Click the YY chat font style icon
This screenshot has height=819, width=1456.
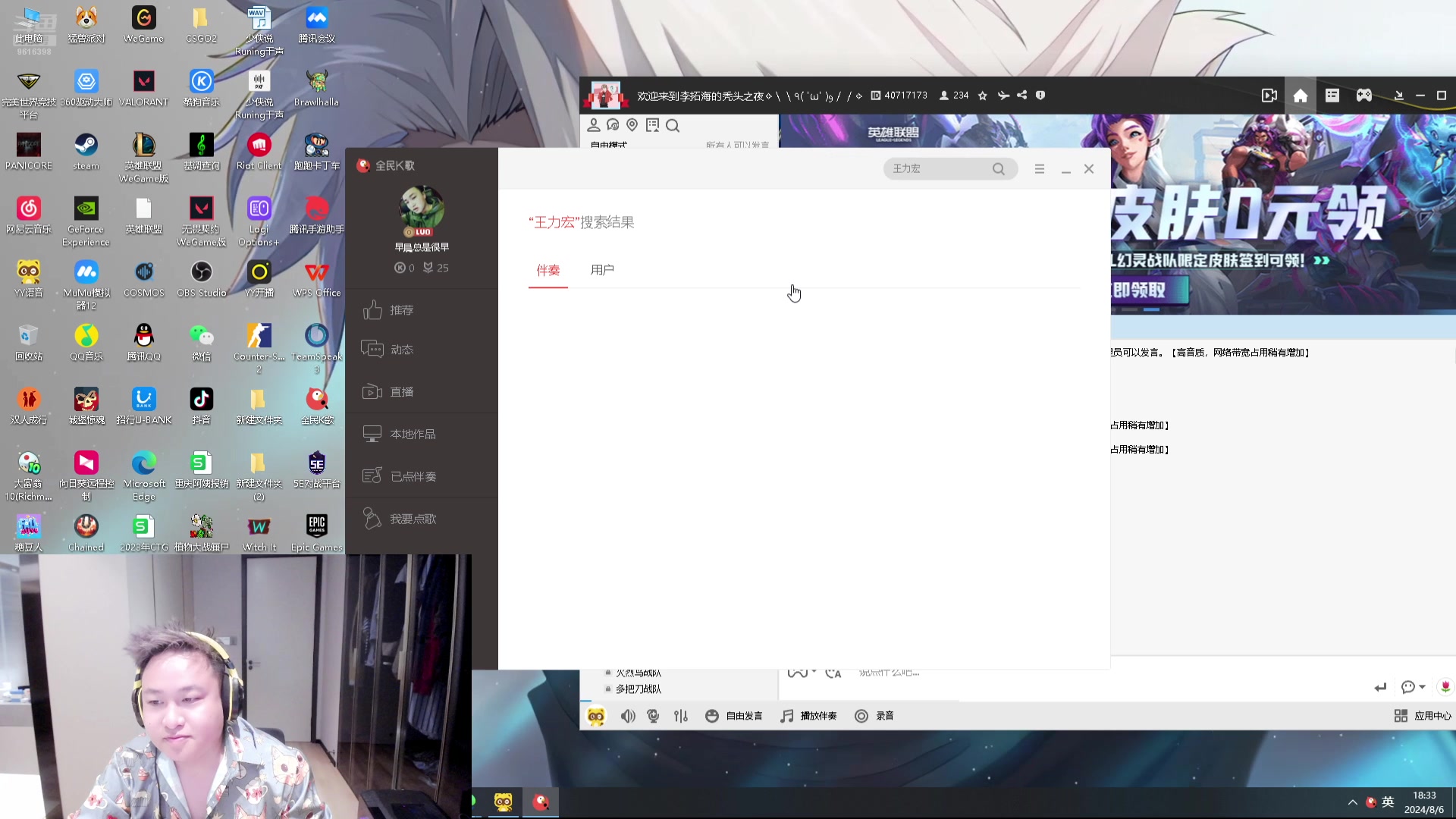(833, 673)
